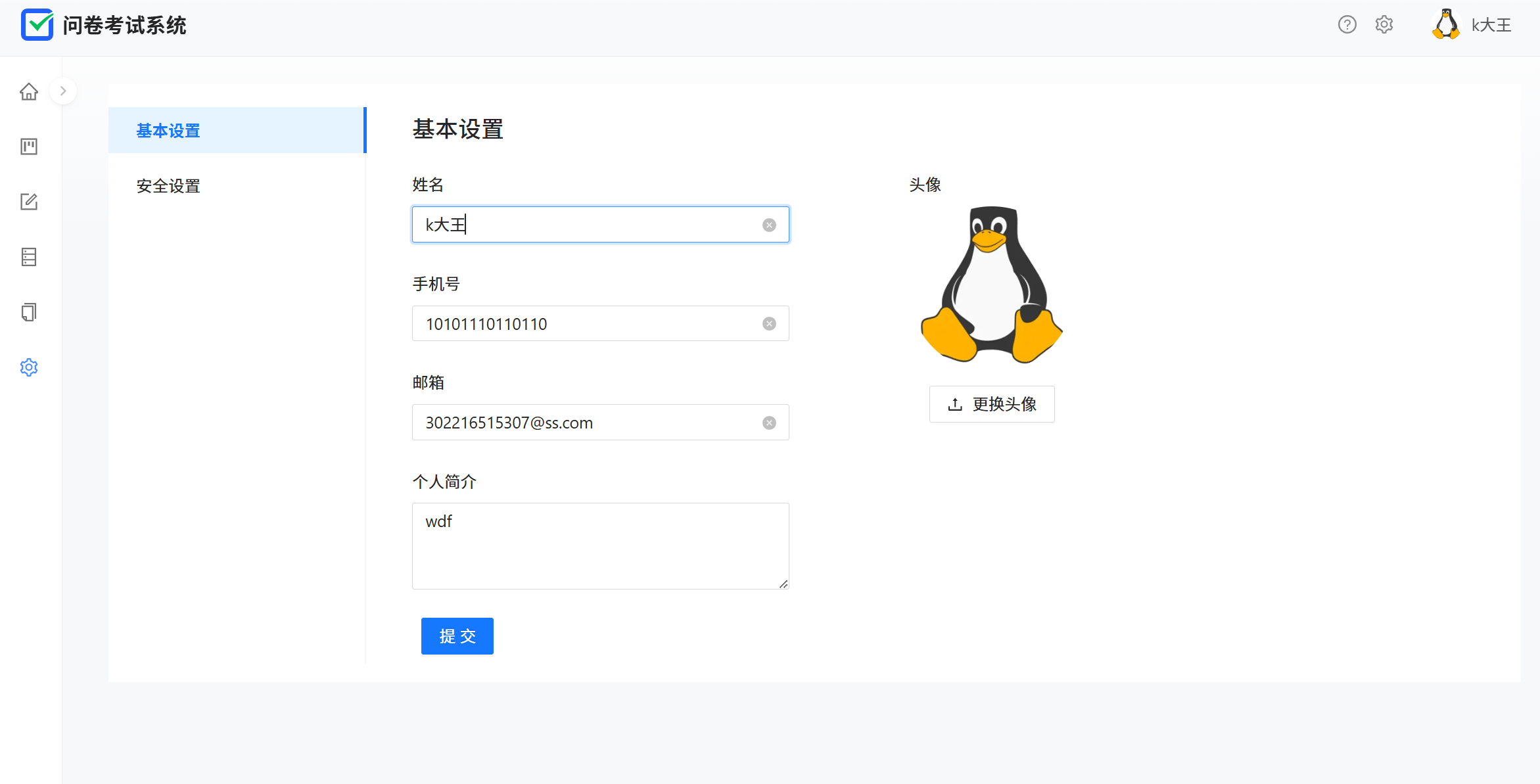This screenshot has width=1540, height=784.
Task: Select the blue settings gear in sidebar
Action: (x=29, y=367)
